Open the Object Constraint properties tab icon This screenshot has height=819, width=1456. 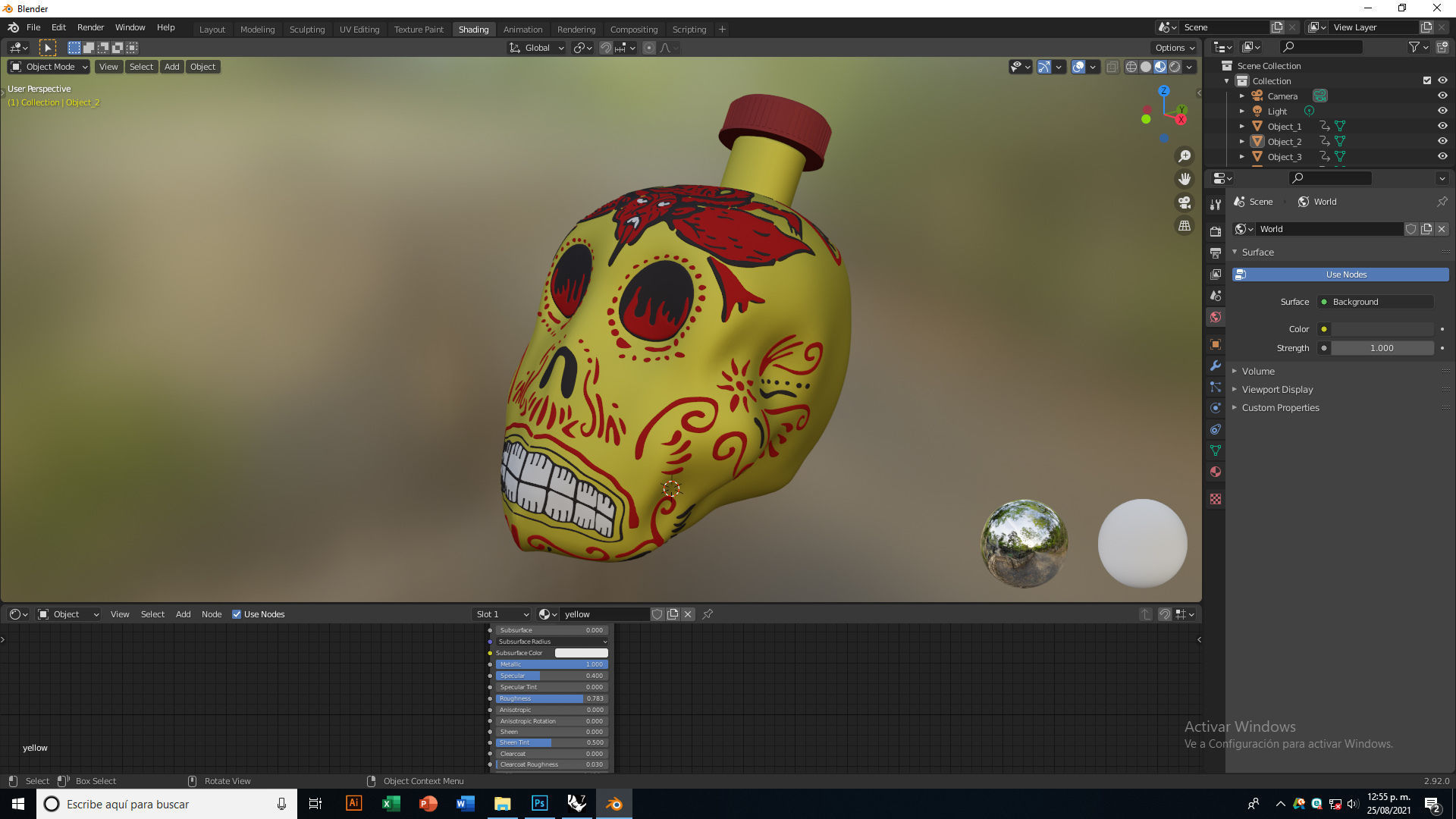pyautogui.click(x=1216, y=429)
